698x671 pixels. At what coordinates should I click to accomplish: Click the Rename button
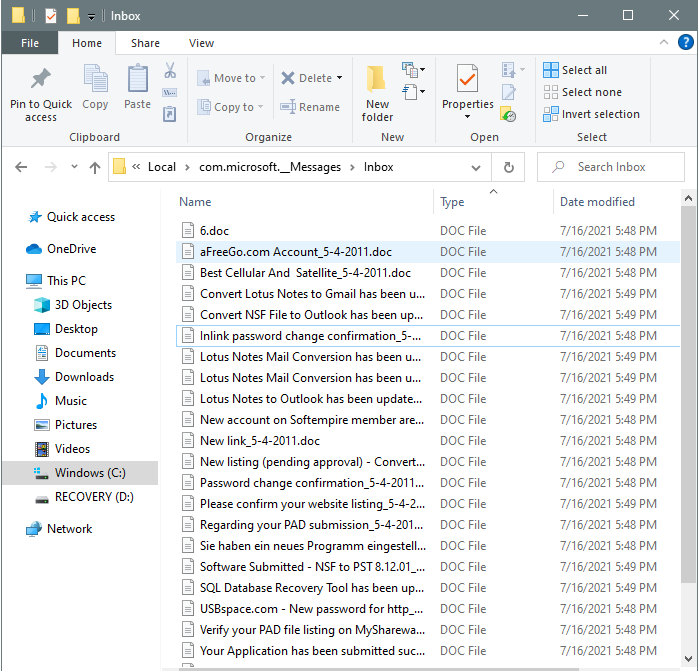[310, 107]
